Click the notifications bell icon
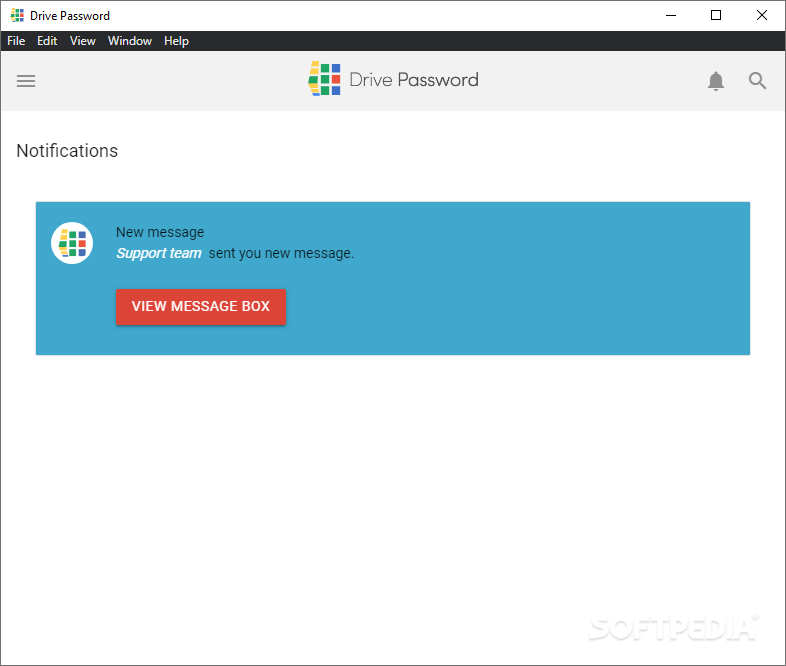 [x=716, y=81]
